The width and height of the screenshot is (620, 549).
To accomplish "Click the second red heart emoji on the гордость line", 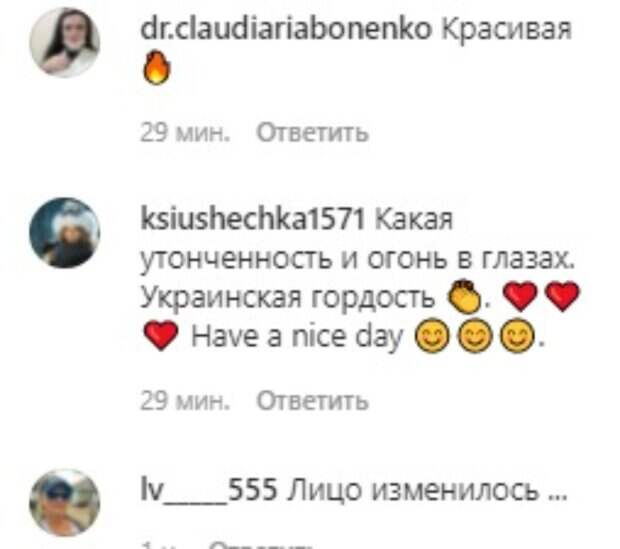I will (562, 297).
